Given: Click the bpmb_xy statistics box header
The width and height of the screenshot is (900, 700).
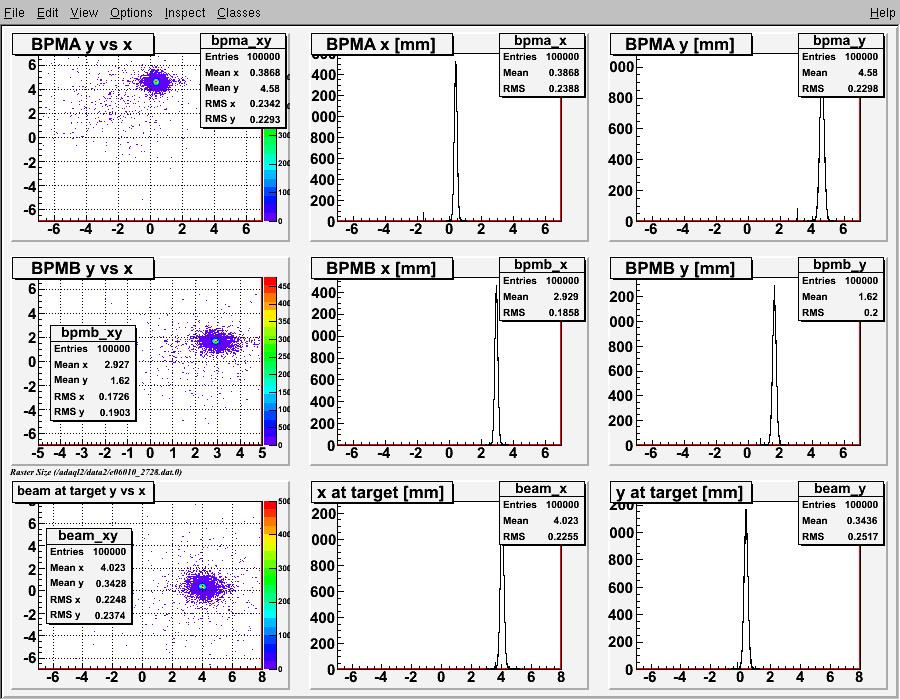Looking at the screenshot, I should point(92,333).
